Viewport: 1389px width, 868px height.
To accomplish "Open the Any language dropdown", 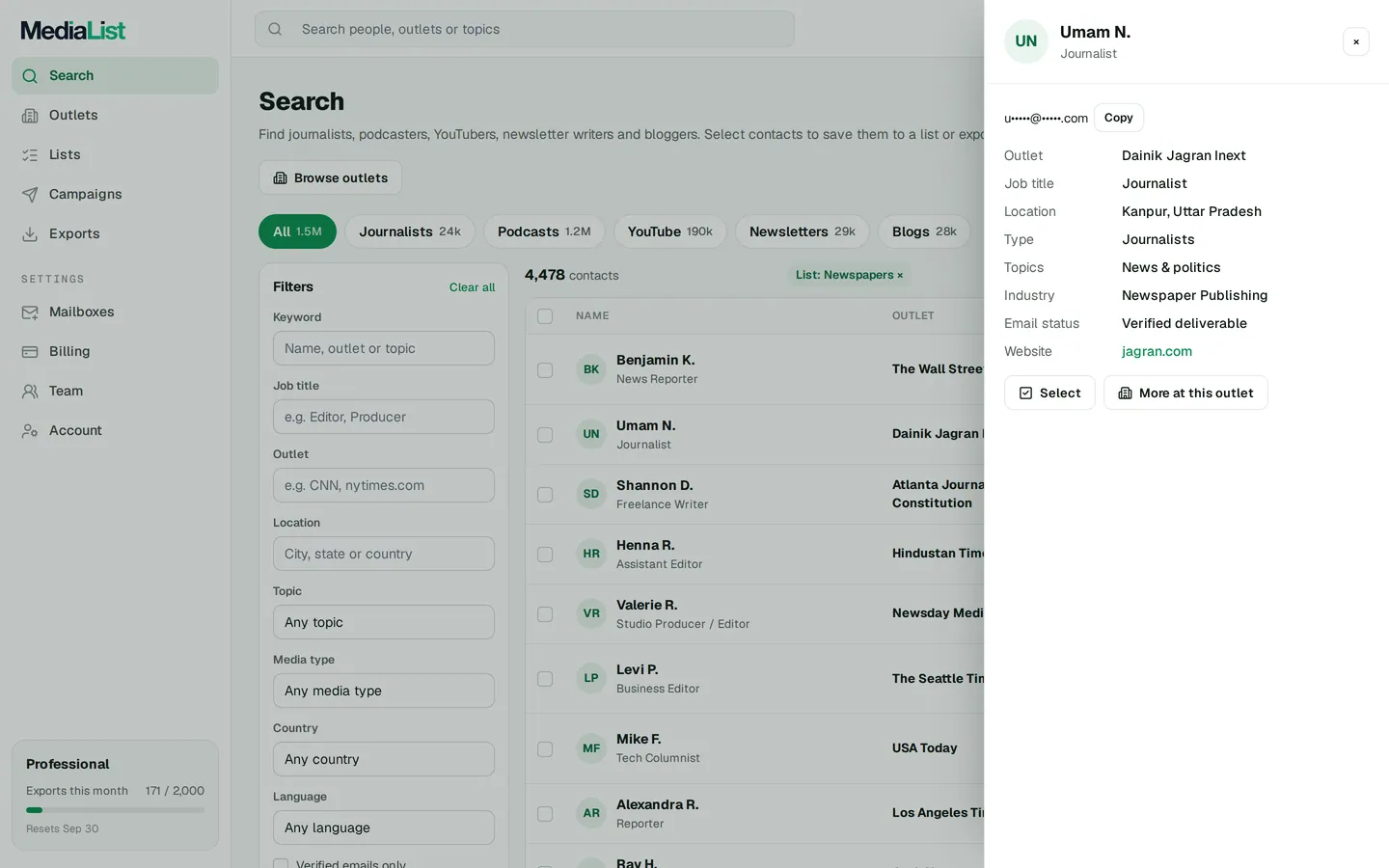I will point(384,827).
